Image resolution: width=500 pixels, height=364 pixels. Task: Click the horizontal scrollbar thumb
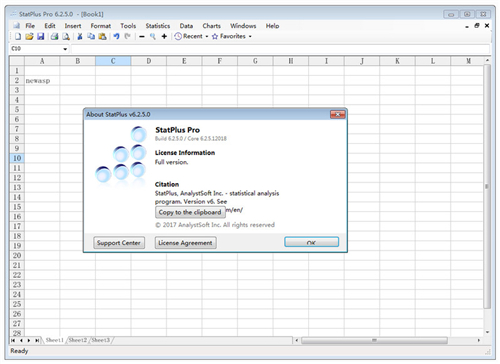coord(374,340)
